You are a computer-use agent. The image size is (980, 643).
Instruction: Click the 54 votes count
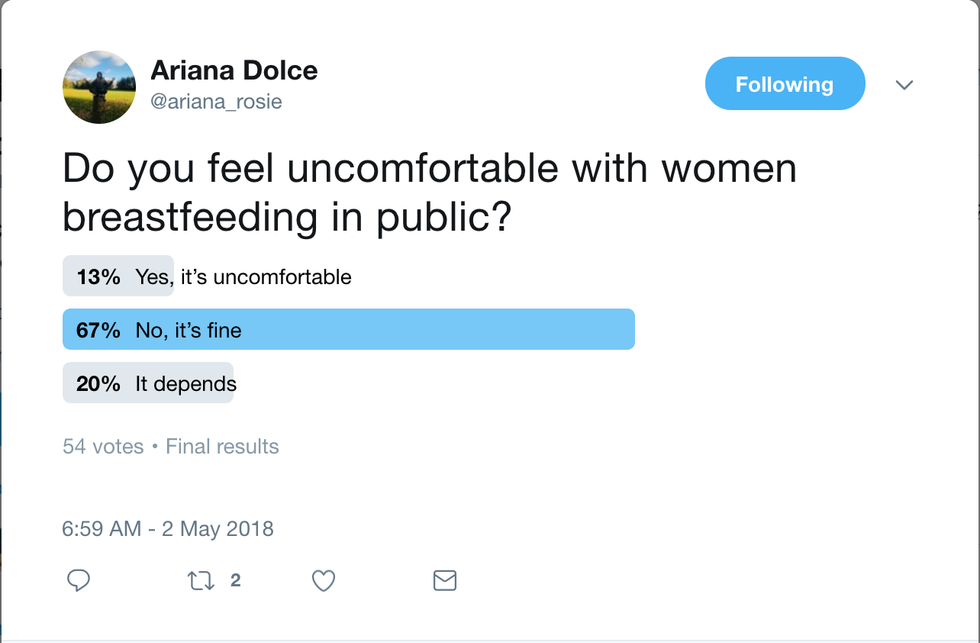(103, 447)
